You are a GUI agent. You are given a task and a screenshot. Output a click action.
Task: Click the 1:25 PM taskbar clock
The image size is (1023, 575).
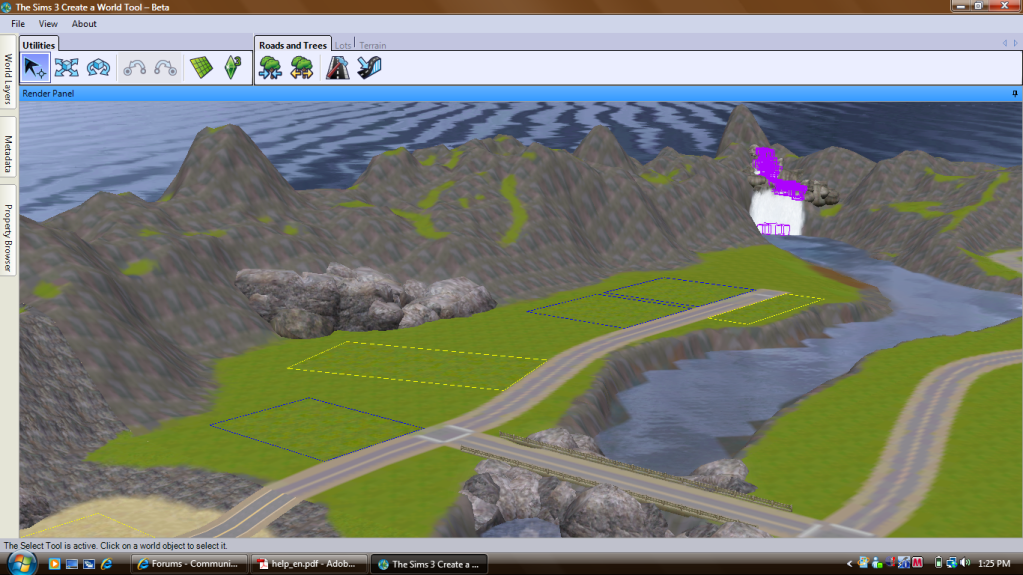(x=994, y=563)
